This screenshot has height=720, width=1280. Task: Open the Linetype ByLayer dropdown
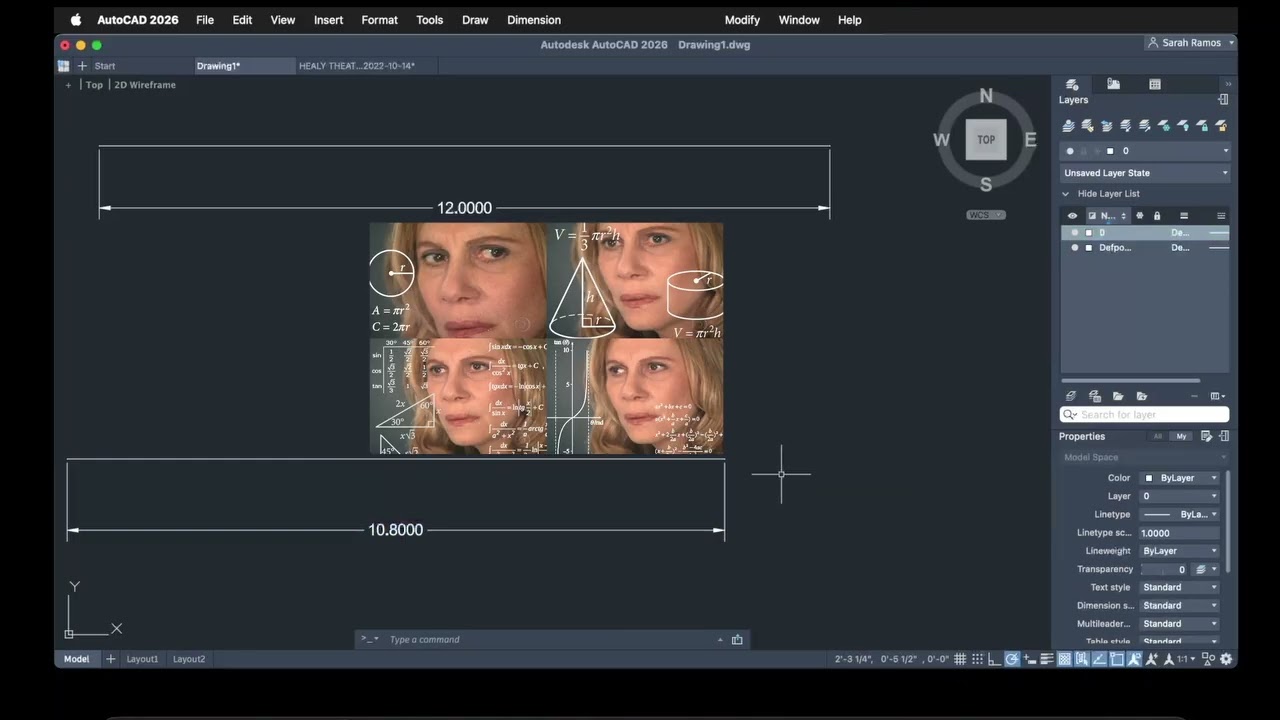(x=1180, y=515)
